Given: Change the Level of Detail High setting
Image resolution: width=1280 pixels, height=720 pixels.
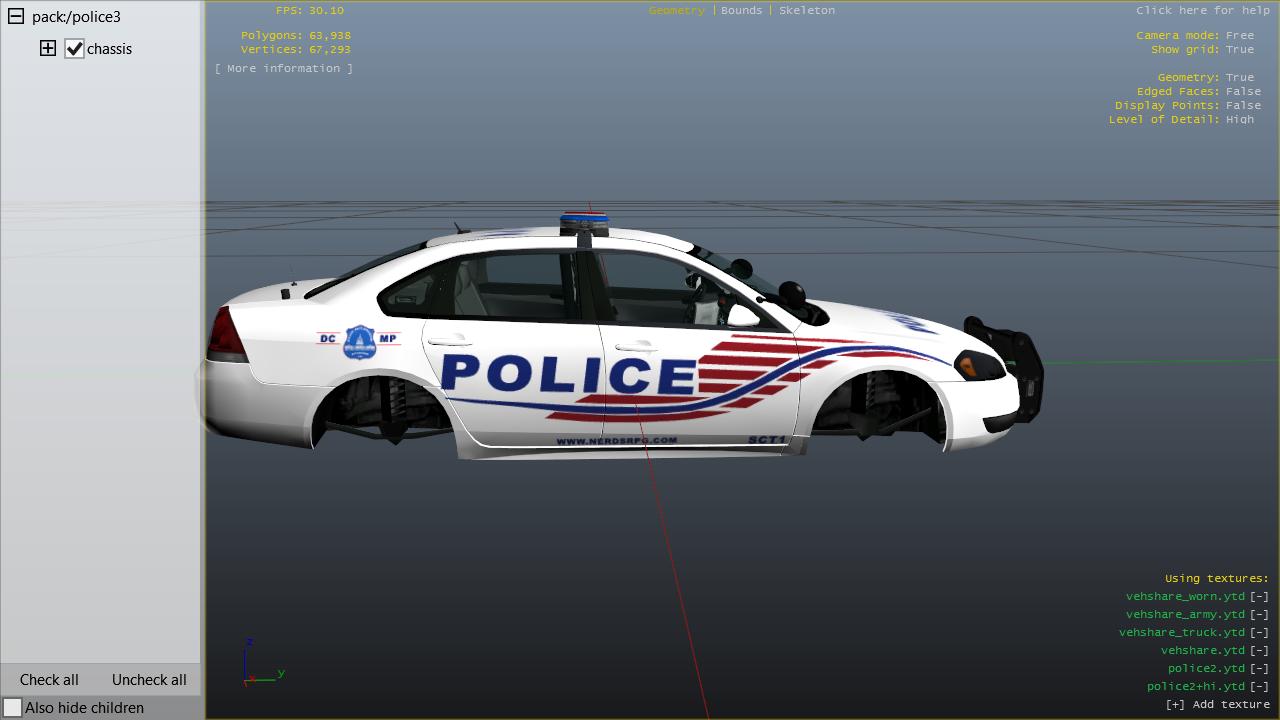Looking at the screenshot, I should [1239, 120].
